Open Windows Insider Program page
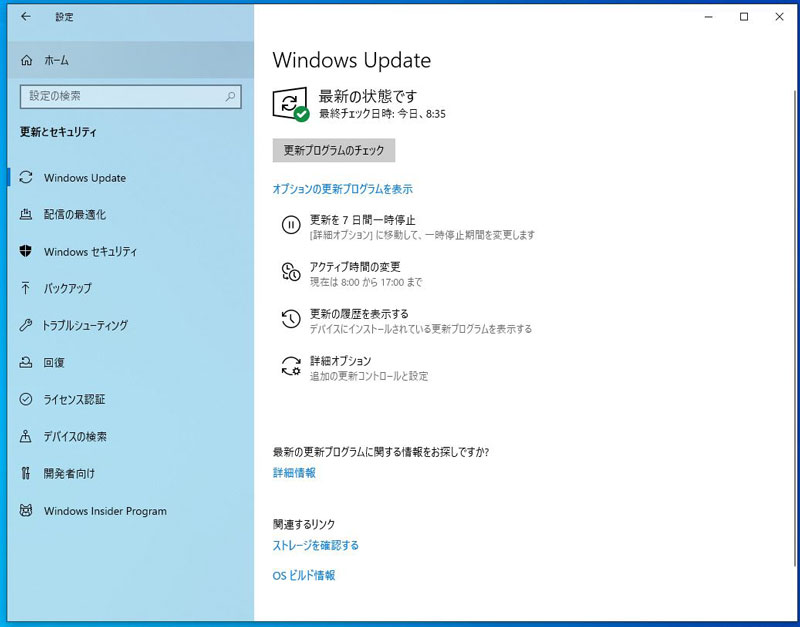The width and height of the screenshot is (800, 627). [131, 510]
